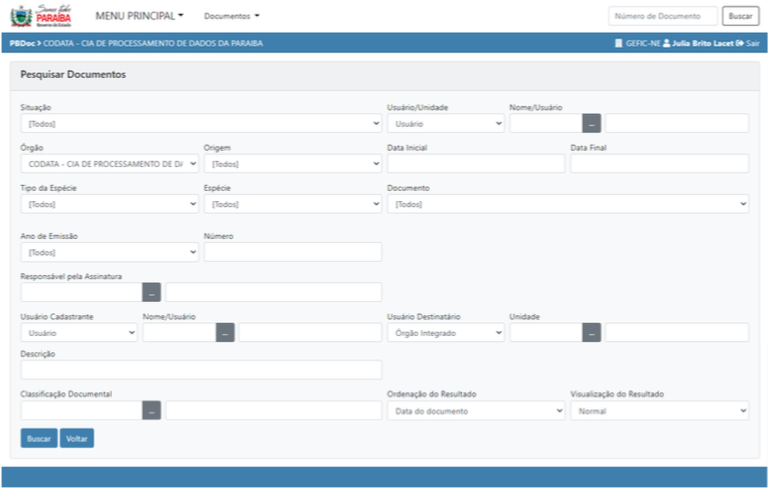Click ellipsis button under Classificação Documental

(x=151, y=410)
